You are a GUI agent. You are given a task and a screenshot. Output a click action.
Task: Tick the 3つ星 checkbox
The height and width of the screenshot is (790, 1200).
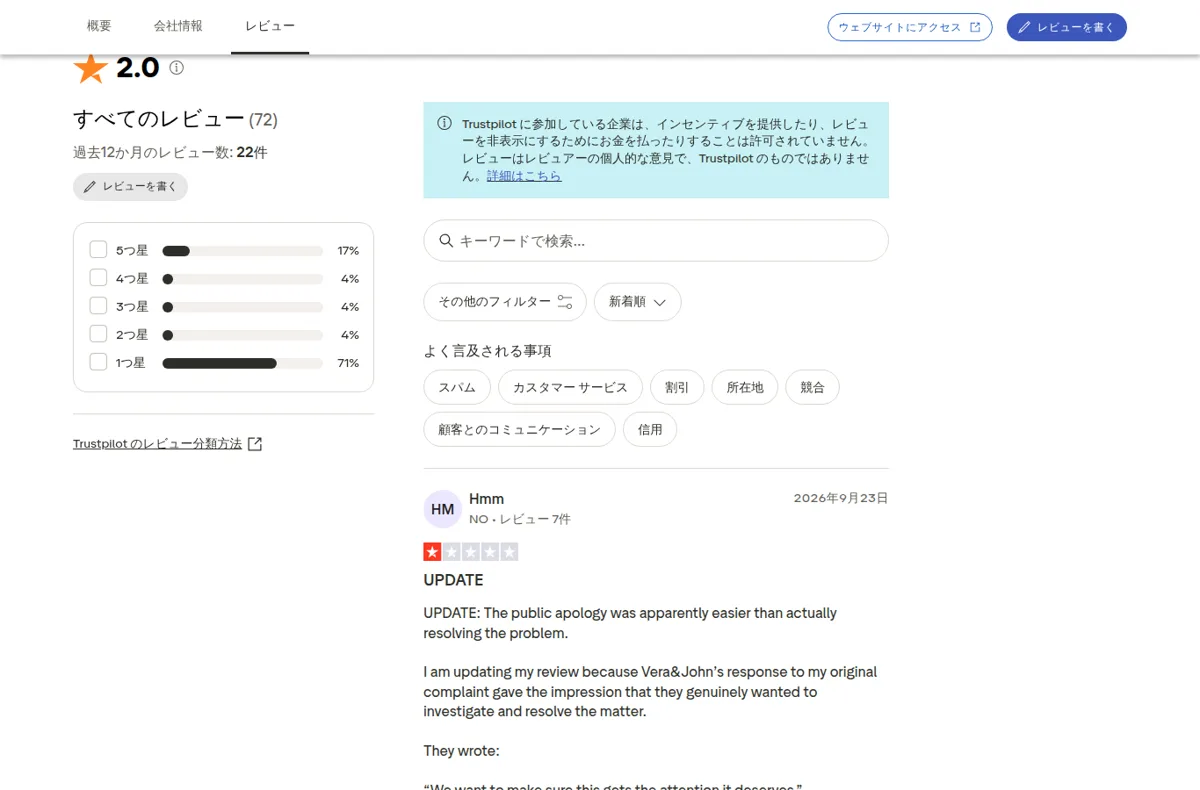(x=98, y=305)
